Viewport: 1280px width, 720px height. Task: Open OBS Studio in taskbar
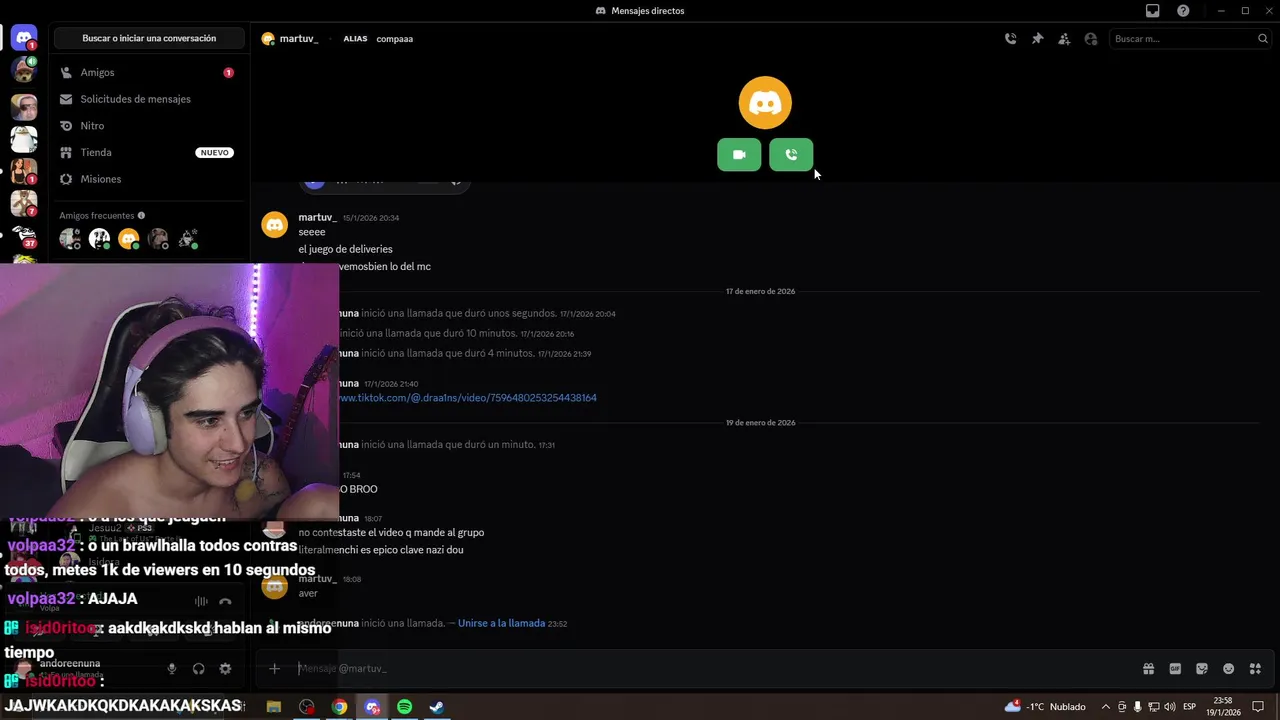point(307,707)
